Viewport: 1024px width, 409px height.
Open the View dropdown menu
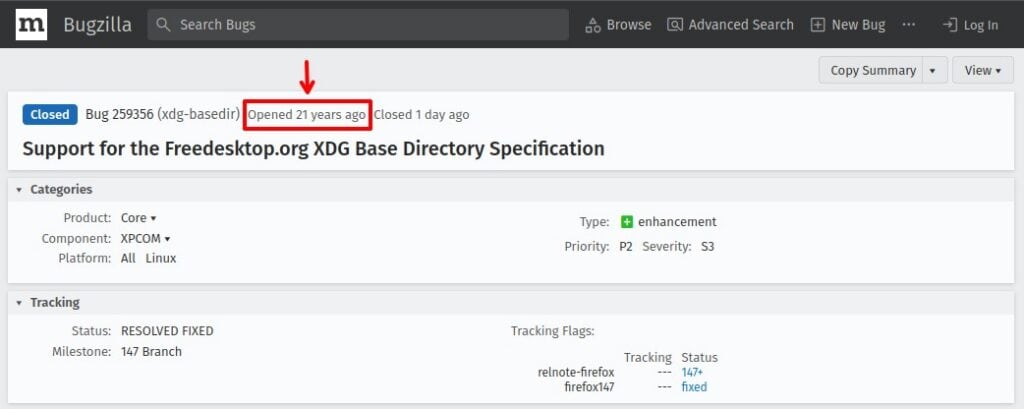pyautogui.click(x=982, y=70)
